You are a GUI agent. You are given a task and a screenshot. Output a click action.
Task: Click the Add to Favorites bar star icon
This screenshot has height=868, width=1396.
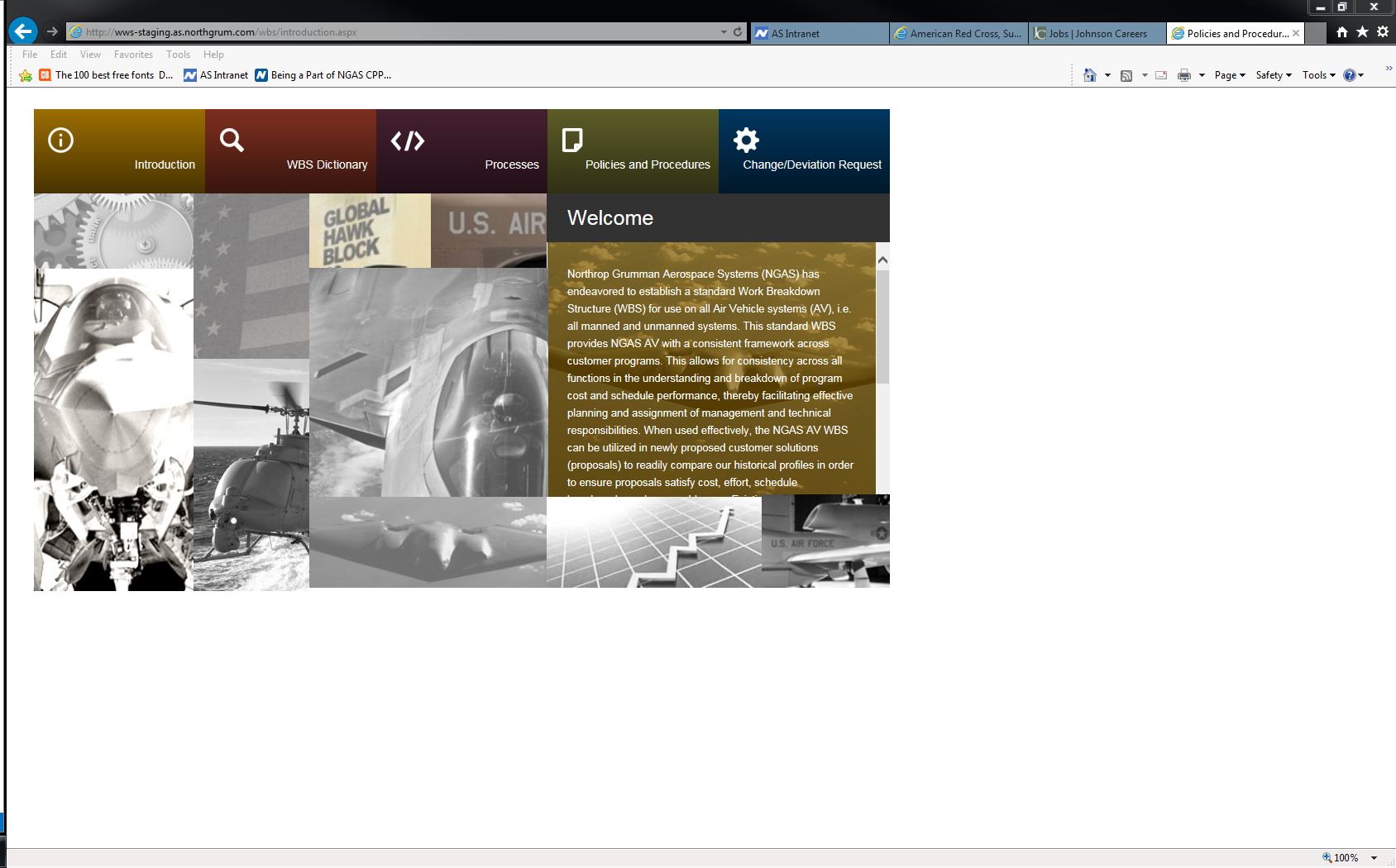click(x=26, y=75)
